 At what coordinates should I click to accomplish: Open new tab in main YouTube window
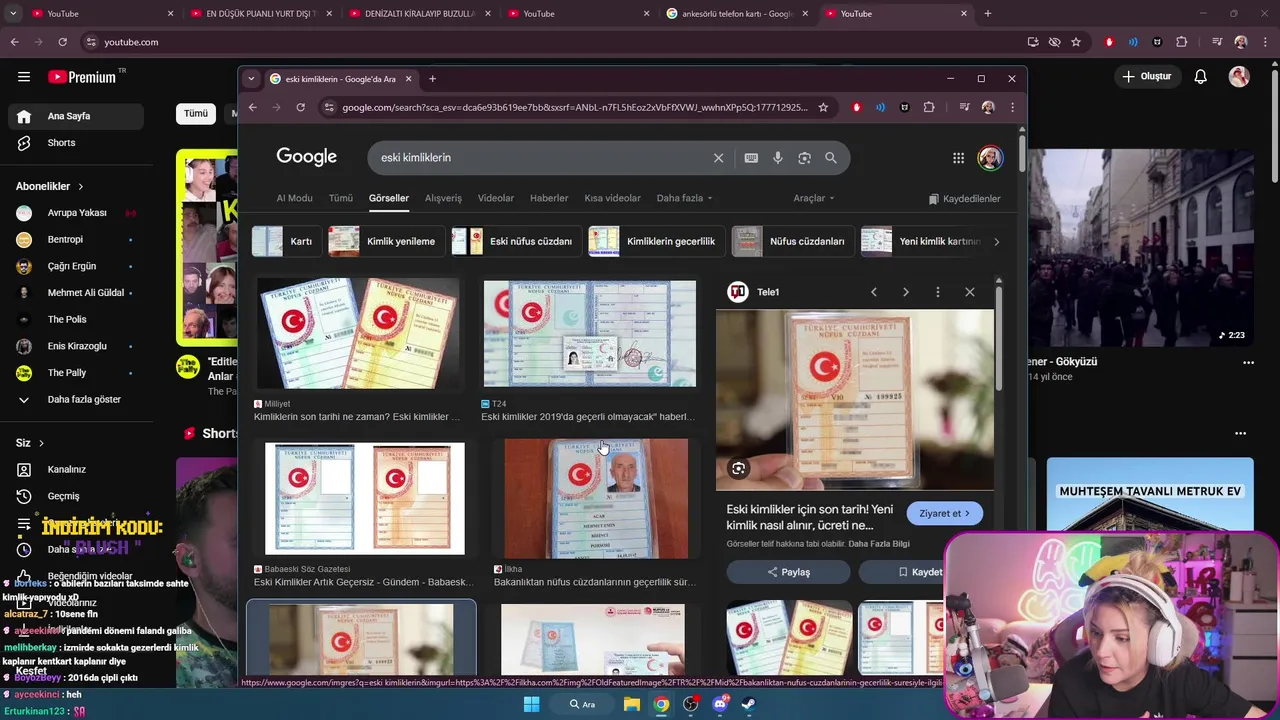[x=988, y=14]
